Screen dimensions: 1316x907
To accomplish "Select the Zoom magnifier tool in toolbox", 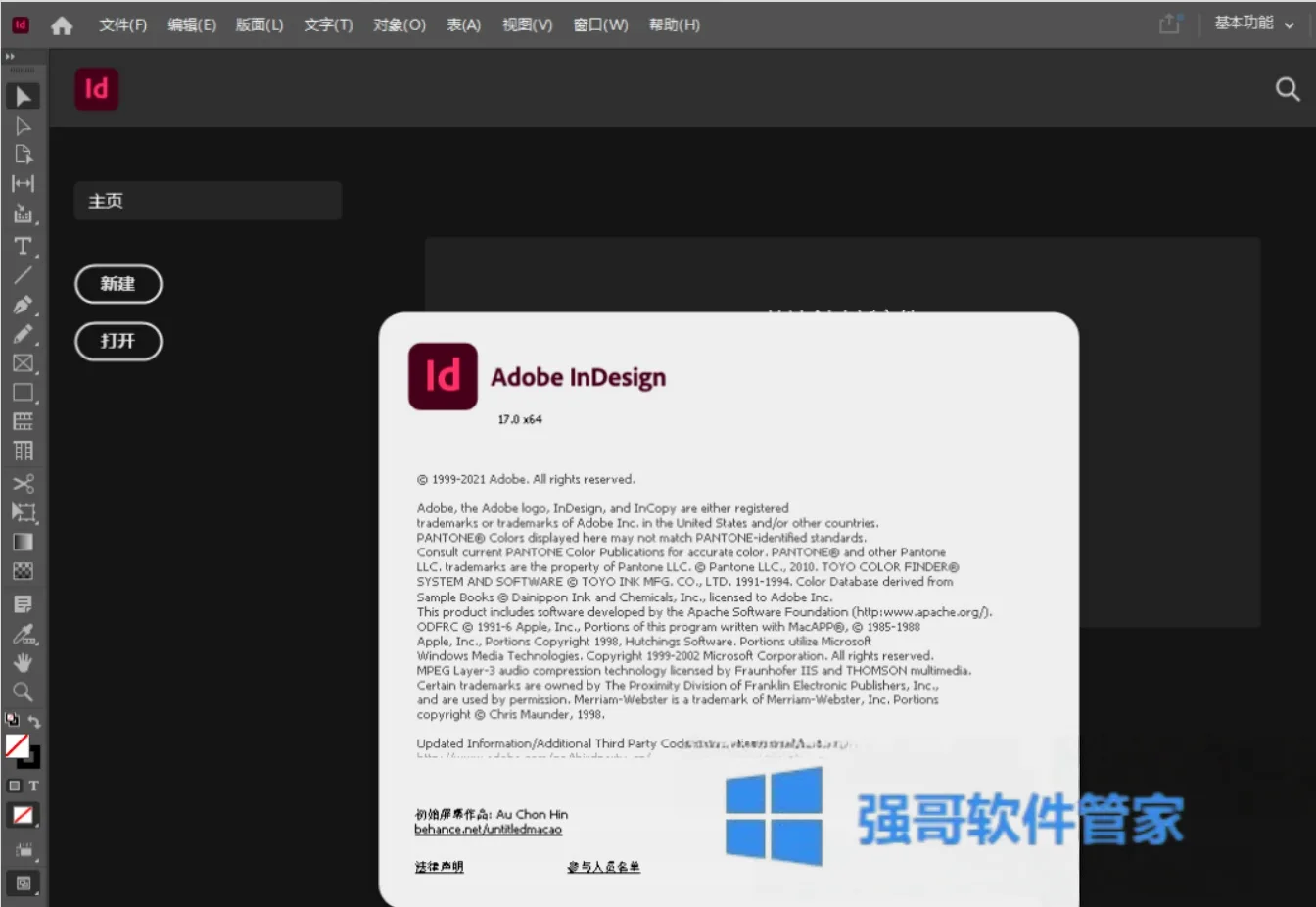I will (23, 692).
